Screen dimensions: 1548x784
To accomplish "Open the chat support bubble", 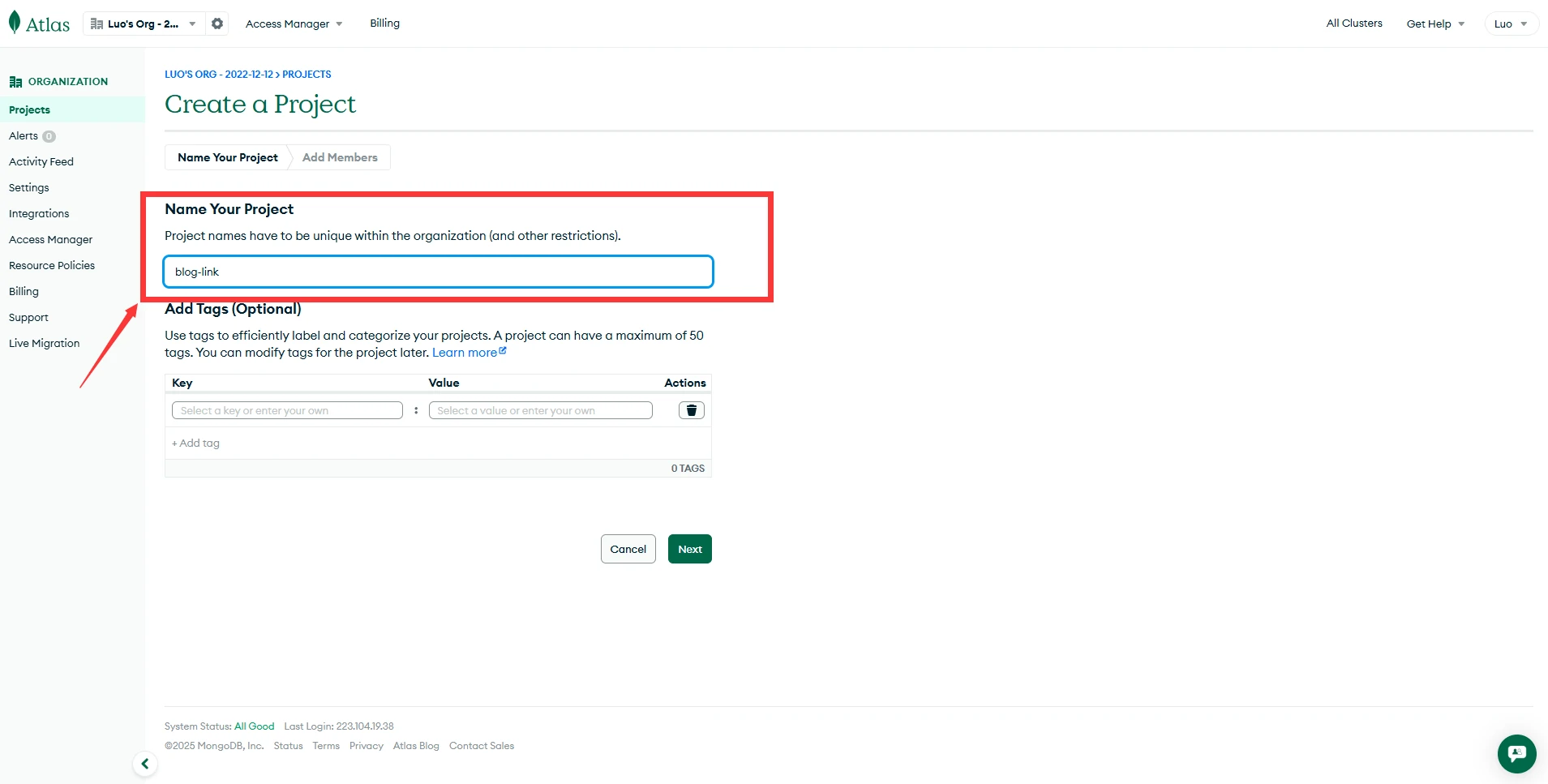I will 1516,753.
